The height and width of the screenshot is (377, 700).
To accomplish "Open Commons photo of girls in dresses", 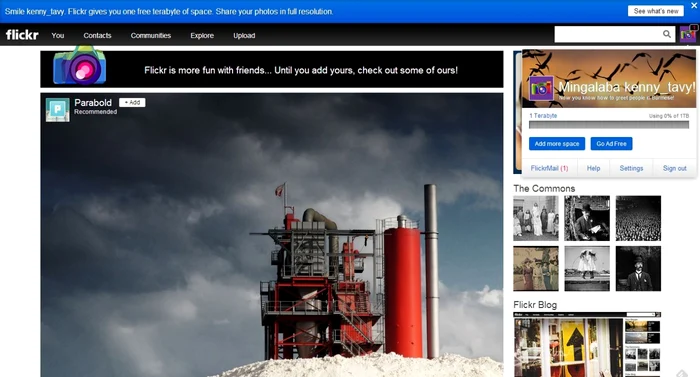I will [587, 268].
